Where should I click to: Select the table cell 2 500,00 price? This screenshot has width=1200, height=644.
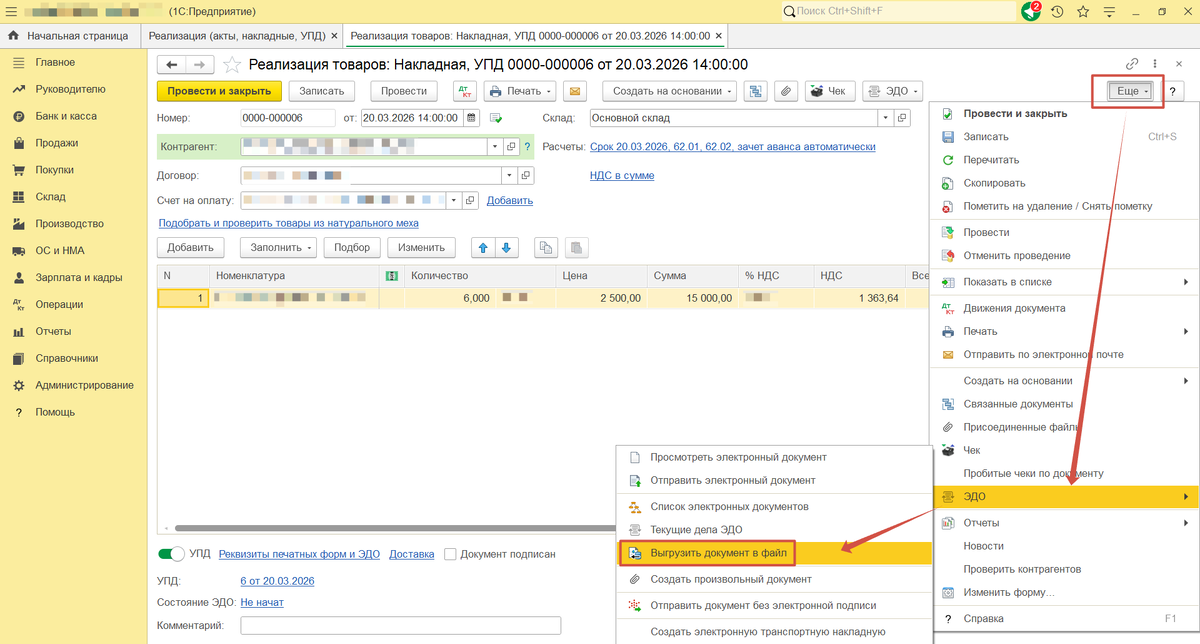pos(600,298)
